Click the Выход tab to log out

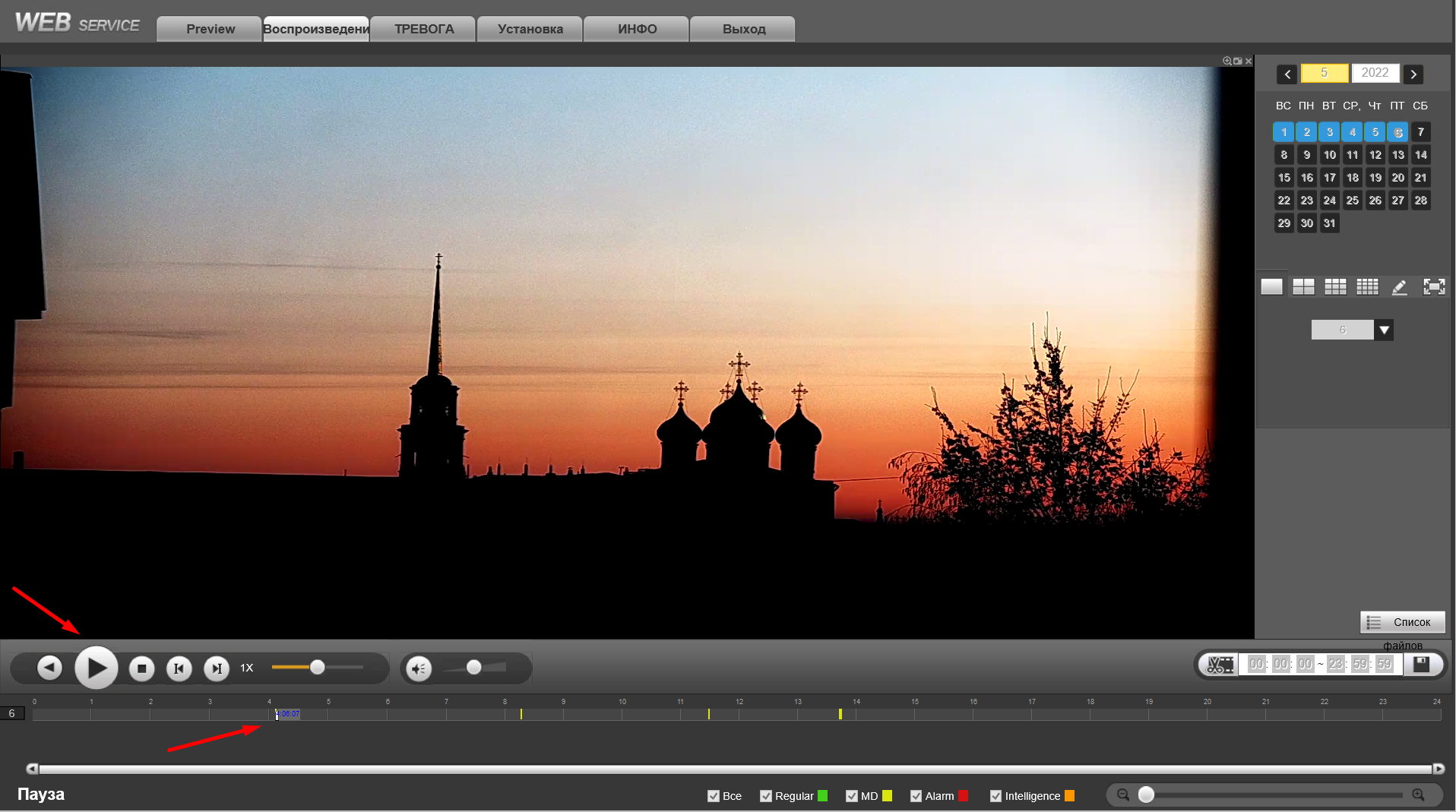743,29
